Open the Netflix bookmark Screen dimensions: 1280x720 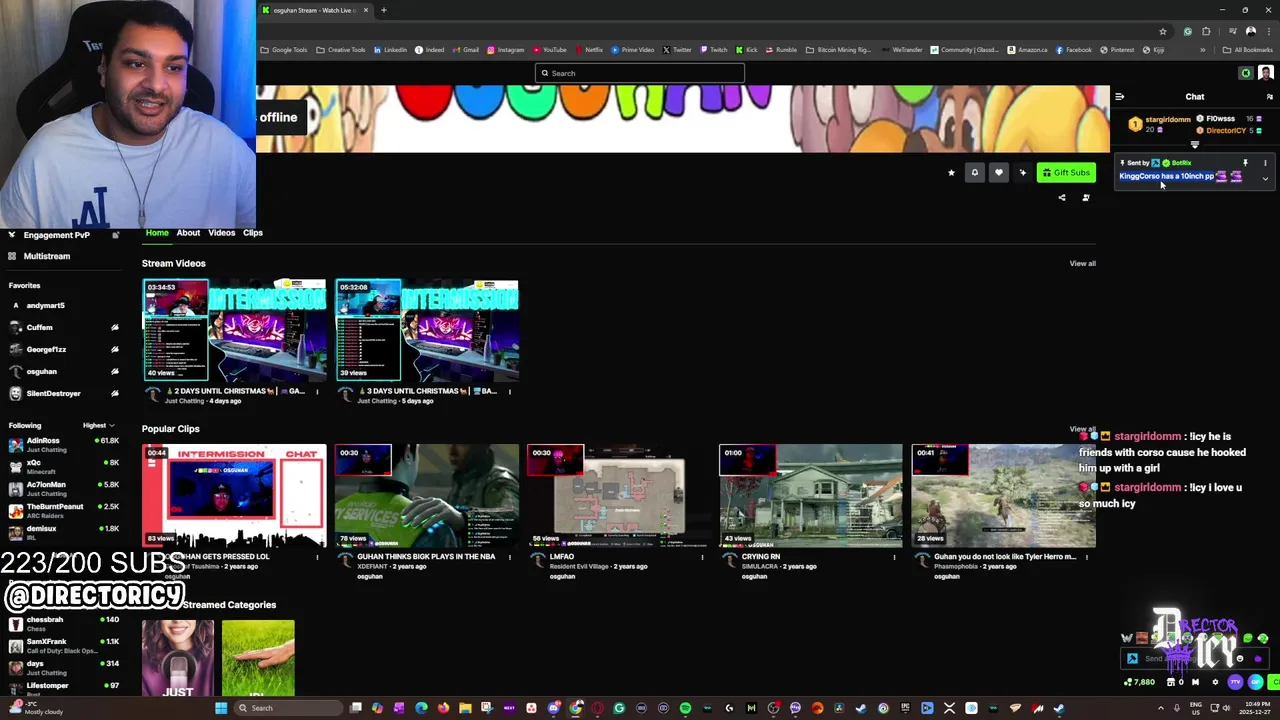coord(589,50)
